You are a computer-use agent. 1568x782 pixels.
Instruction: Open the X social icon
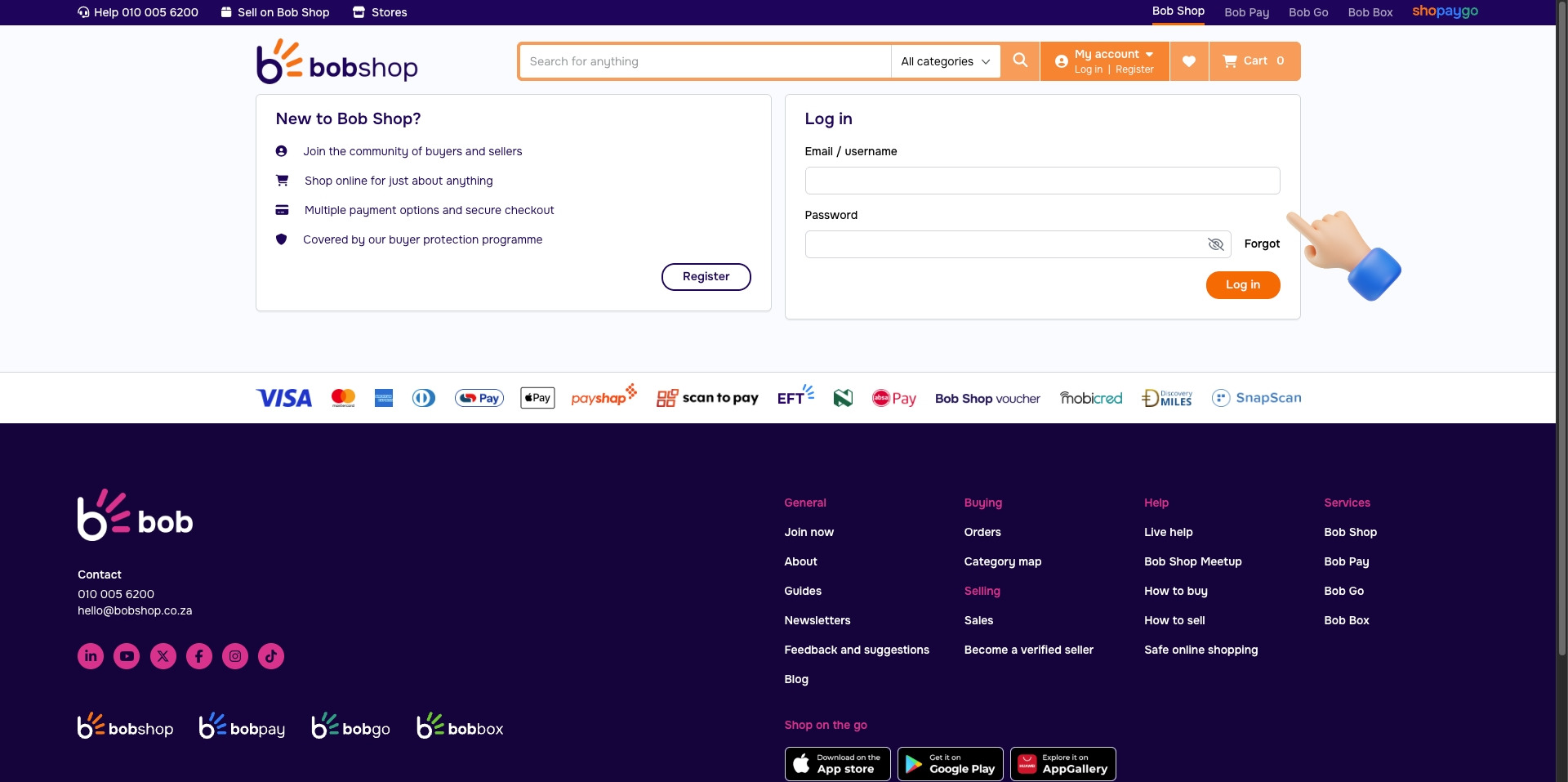(x=163, y=656)
